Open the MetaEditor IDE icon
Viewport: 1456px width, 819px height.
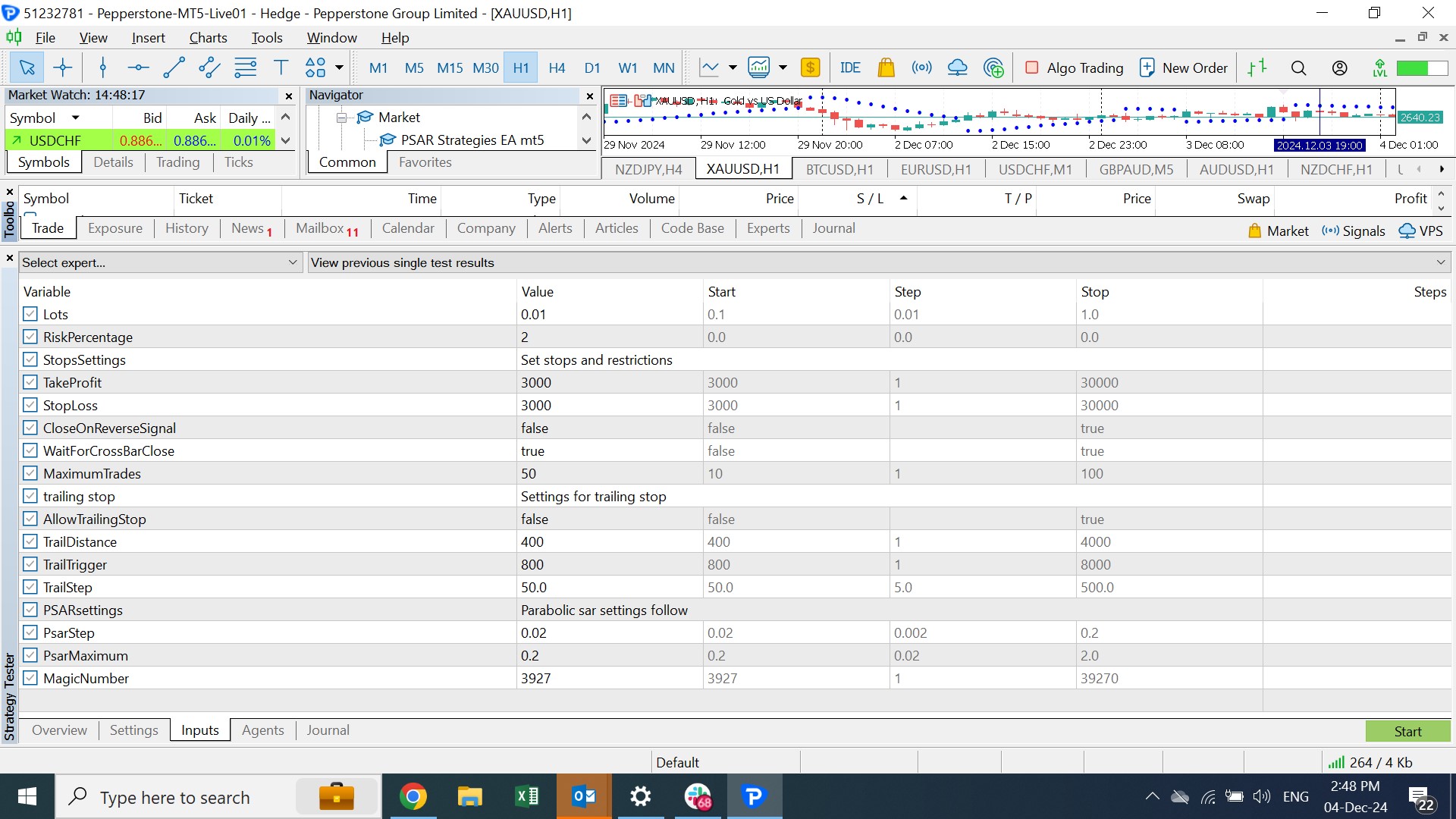coord(850,68)
